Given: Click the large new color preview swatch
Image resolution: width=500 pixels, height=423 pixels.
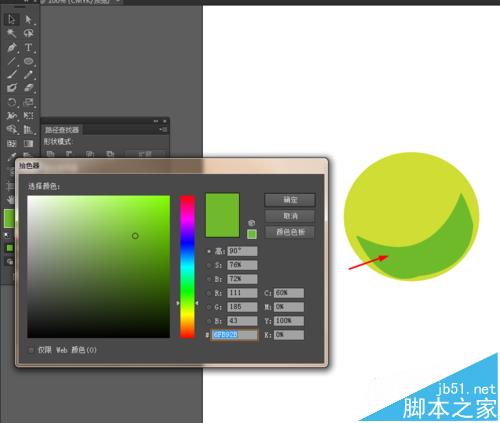Looking at the screenshot, I should 222,215.
